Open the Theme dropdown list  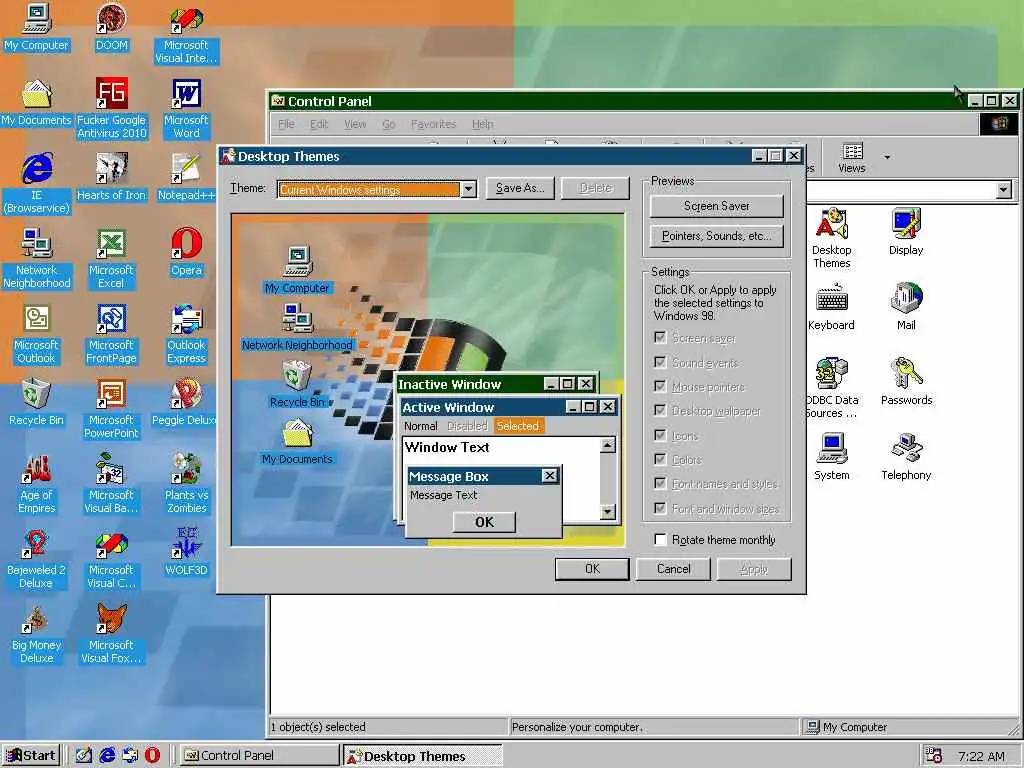(x=468, y=189)
